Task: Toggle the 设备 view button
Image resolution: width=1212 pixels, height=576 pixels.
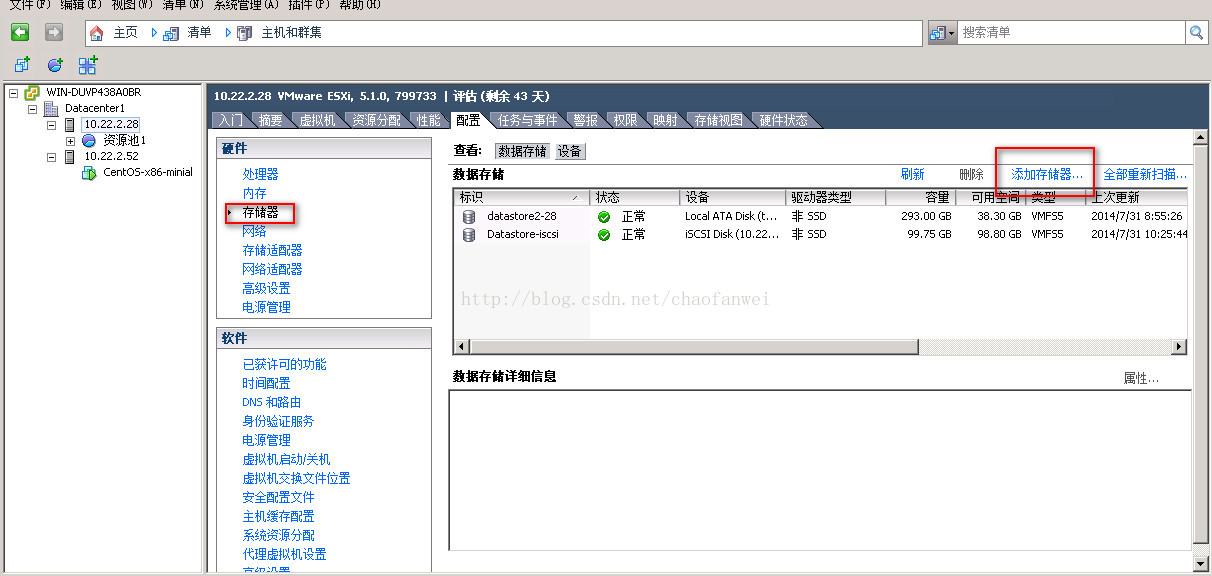Action: [570, 151]
